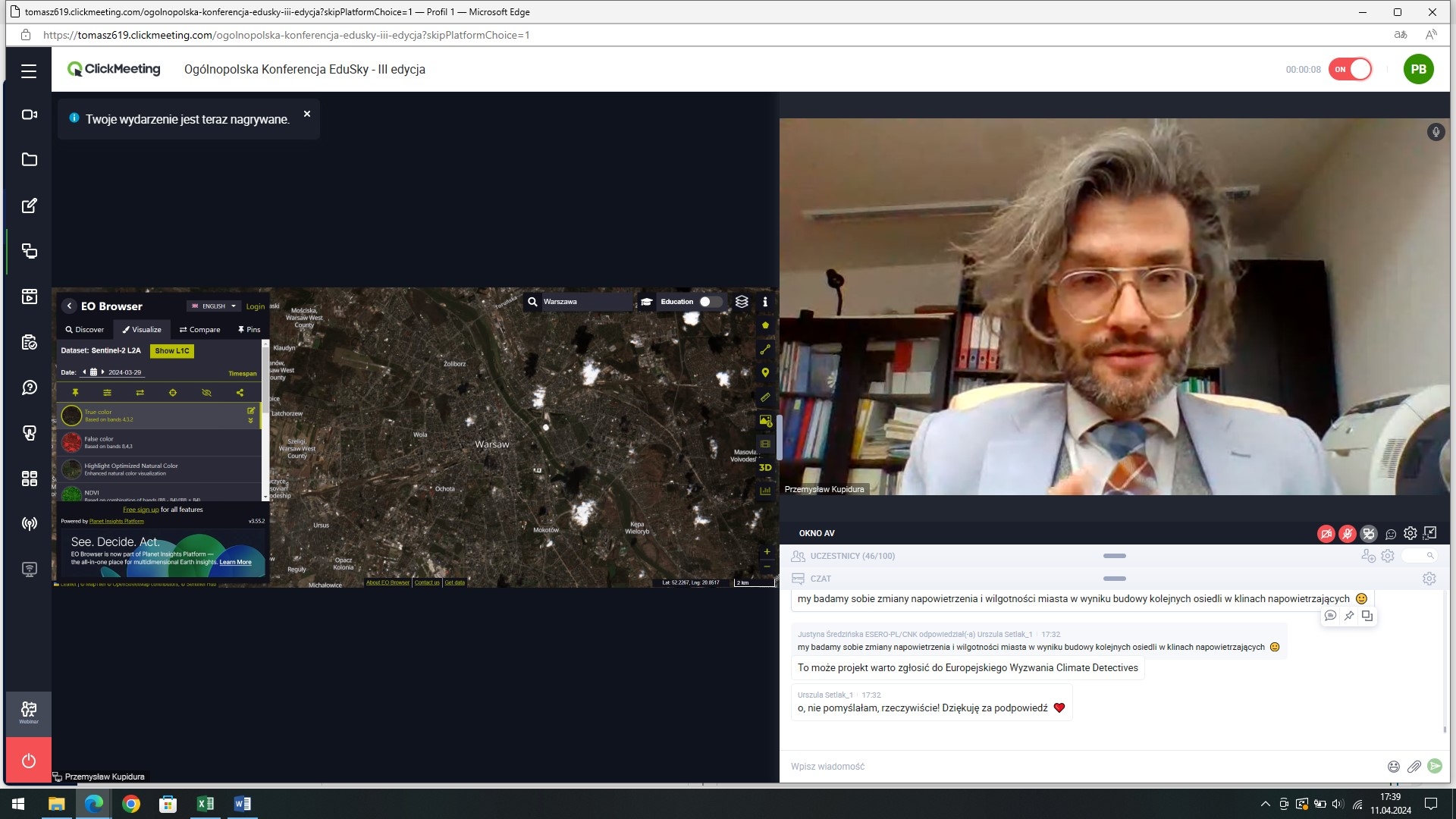The width and height of the screenshot is (1456, 819).
Task: Open the whiteboard edit tool in sidebar
Action: [29, 206]
